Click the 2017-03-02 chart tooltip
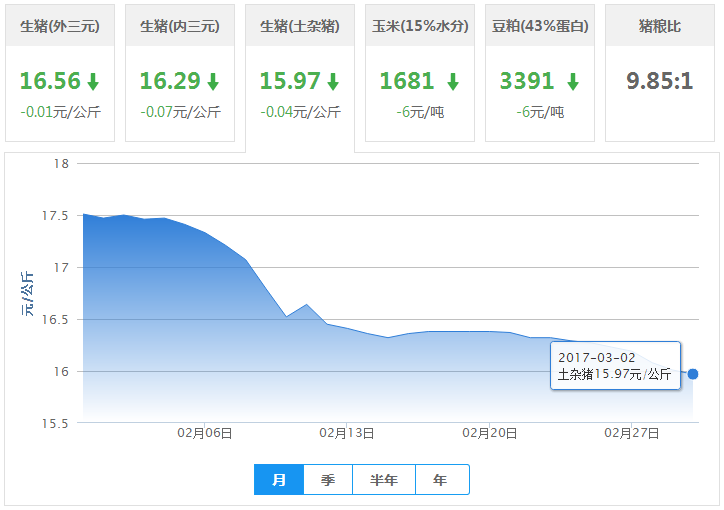This screenshot has width=724, height=510. click(616, 366)
